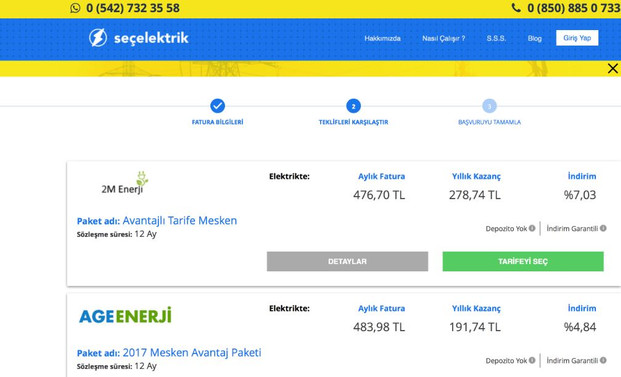The width and height of the screenshot is (621, 377).
Task: Click the 2M Enerji logo
Action: [124, 183]
